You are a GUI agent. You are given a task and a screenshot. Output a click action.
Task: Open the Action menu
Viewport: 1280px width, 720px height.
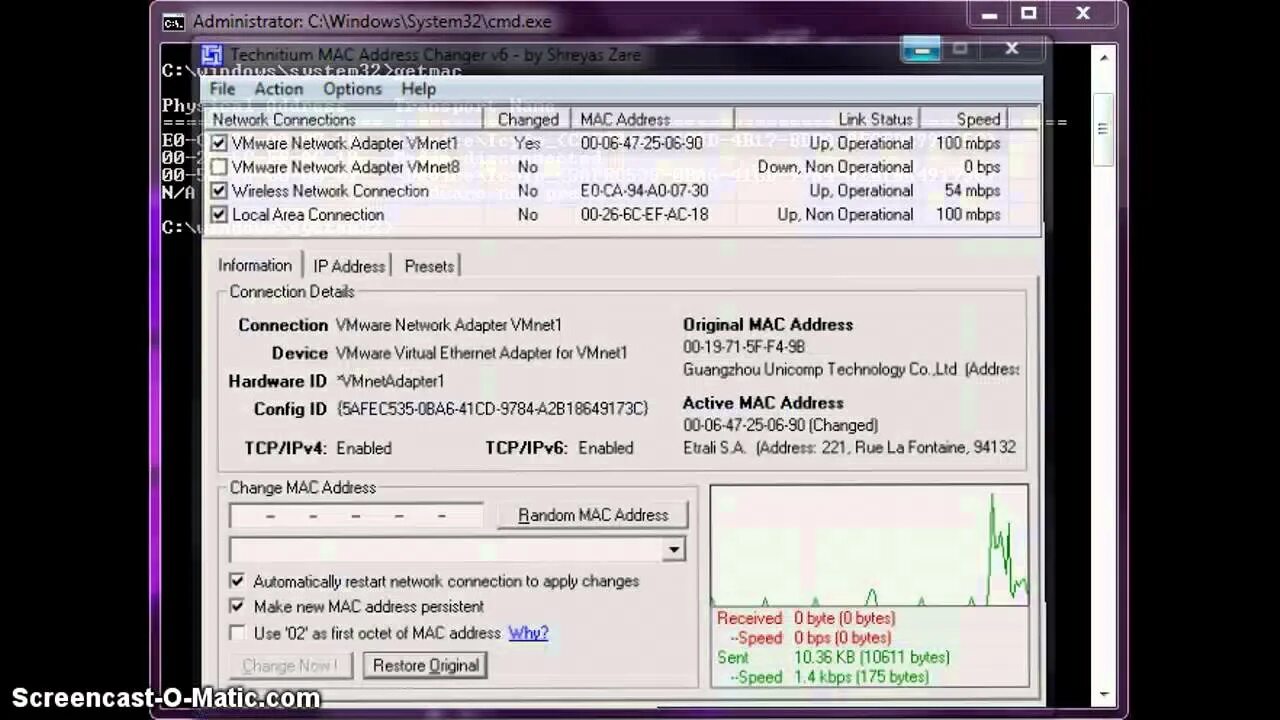[278, 89]
